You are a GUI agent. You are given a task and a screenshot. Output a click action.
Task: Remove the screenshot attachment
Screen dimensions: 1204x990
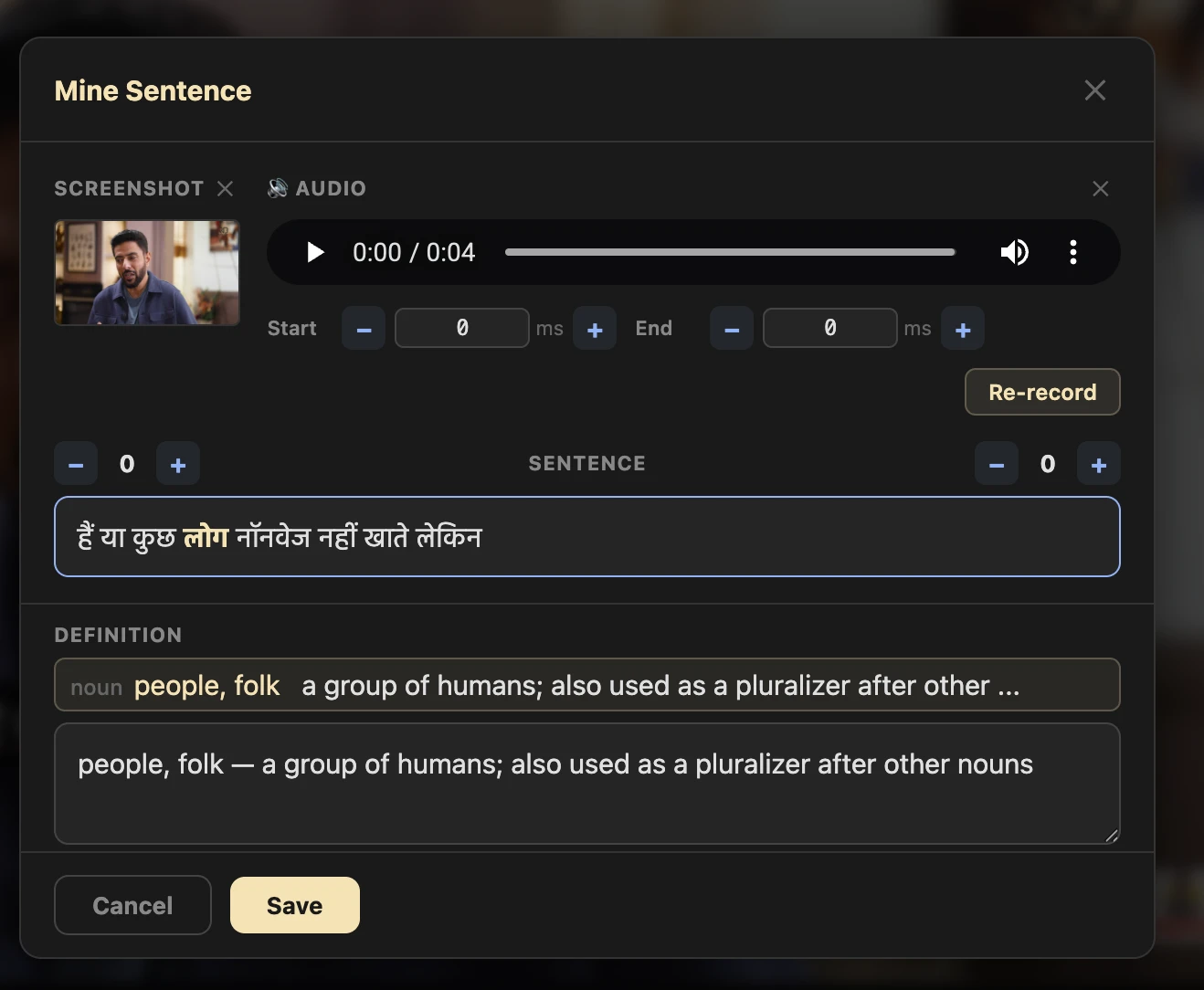click(x=225, y=188)
